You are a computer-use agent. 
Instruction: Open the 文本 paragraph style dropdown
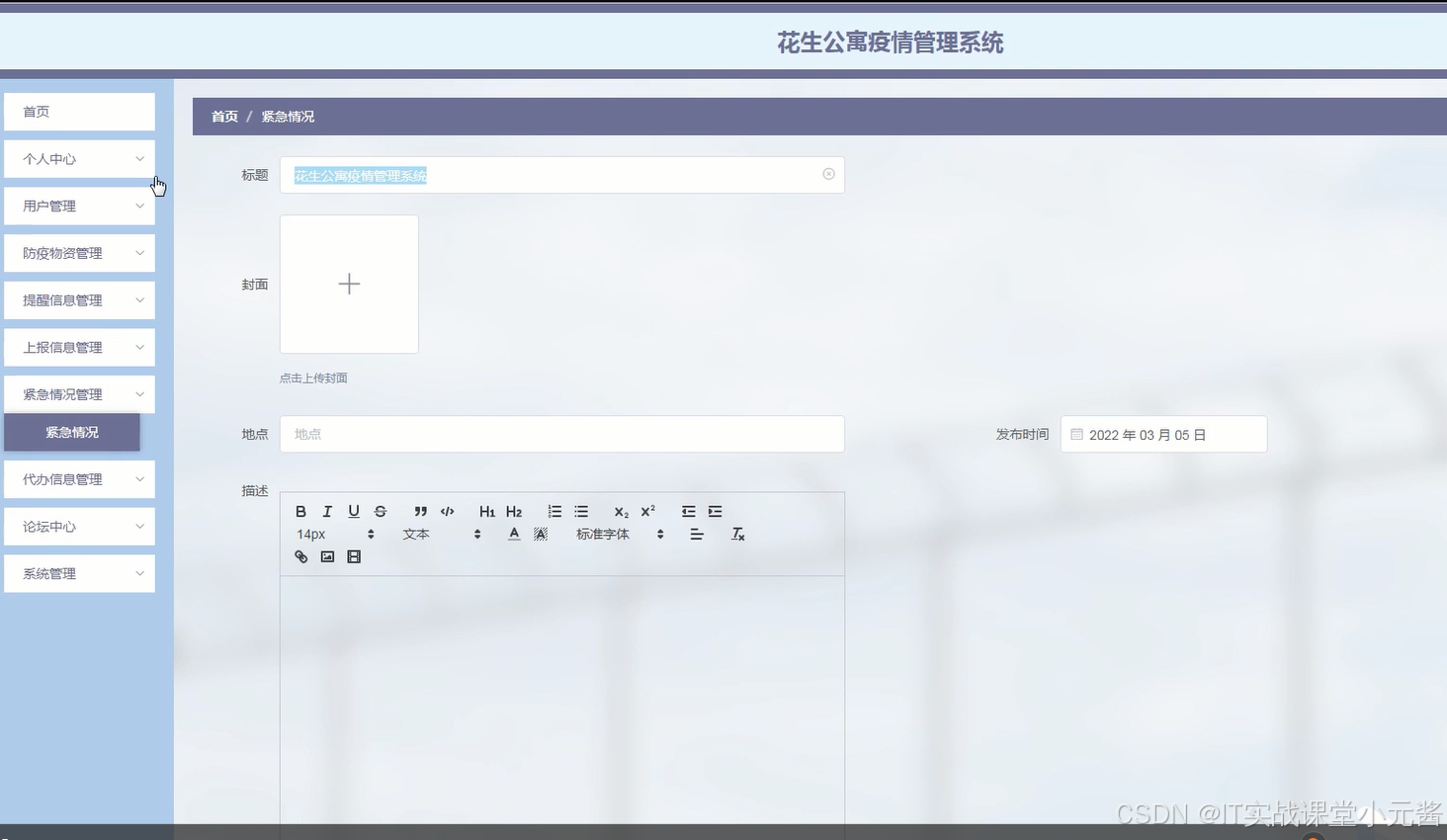tap(442, 534)
